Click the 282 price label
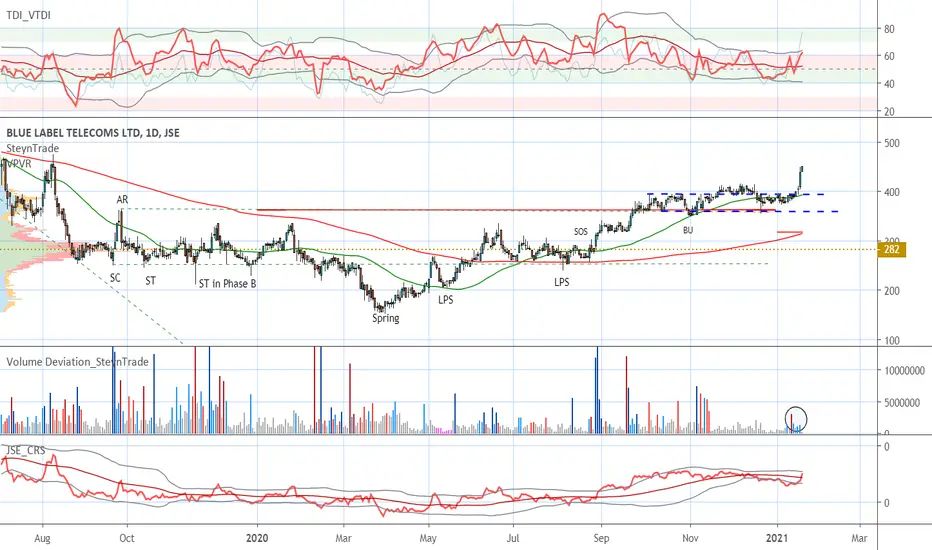Screen dimensions: 932x550 point(892,250)
